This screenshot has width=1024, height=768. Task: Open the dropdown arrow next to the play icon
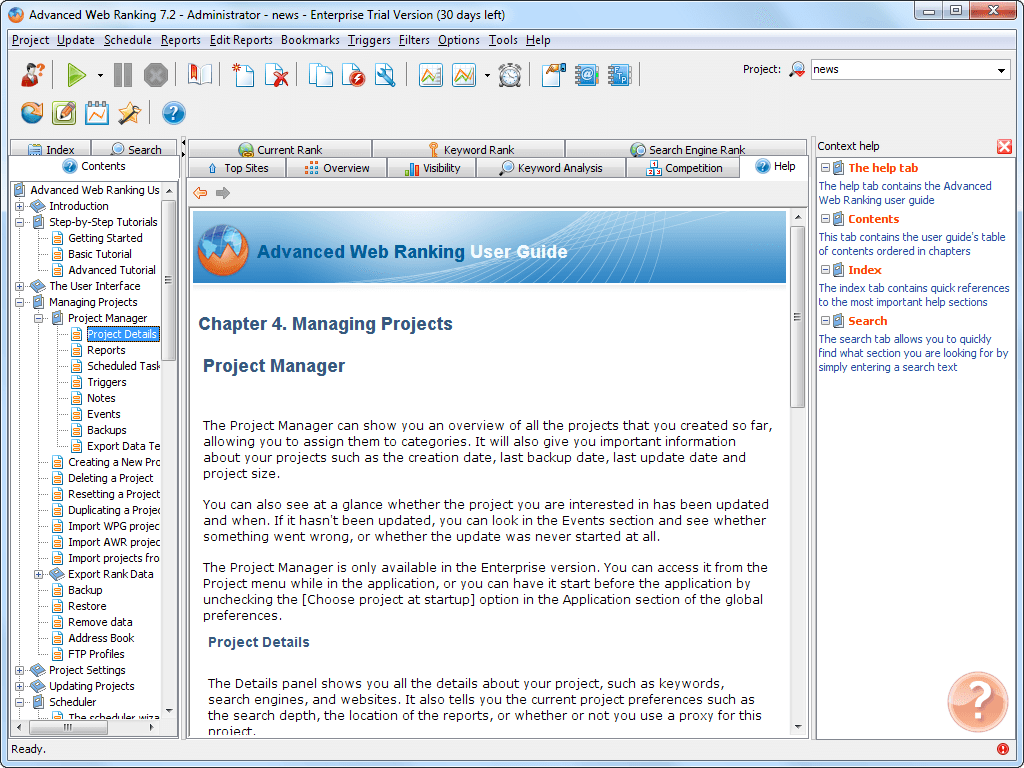pyautogui.click(x=100, y=76)
